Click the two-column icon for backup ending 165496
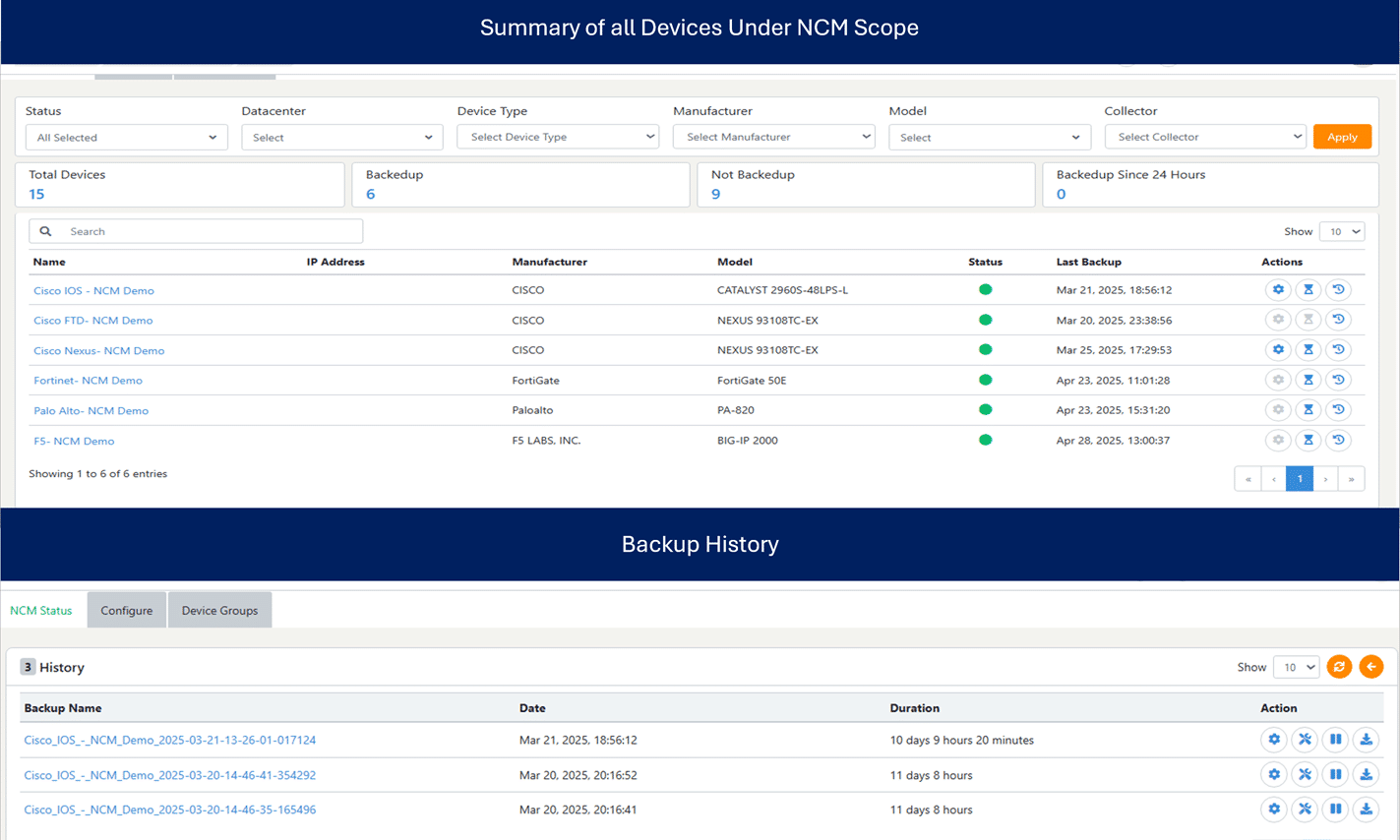Viewport: 1400px width, 840px height. pos(1335,810)
